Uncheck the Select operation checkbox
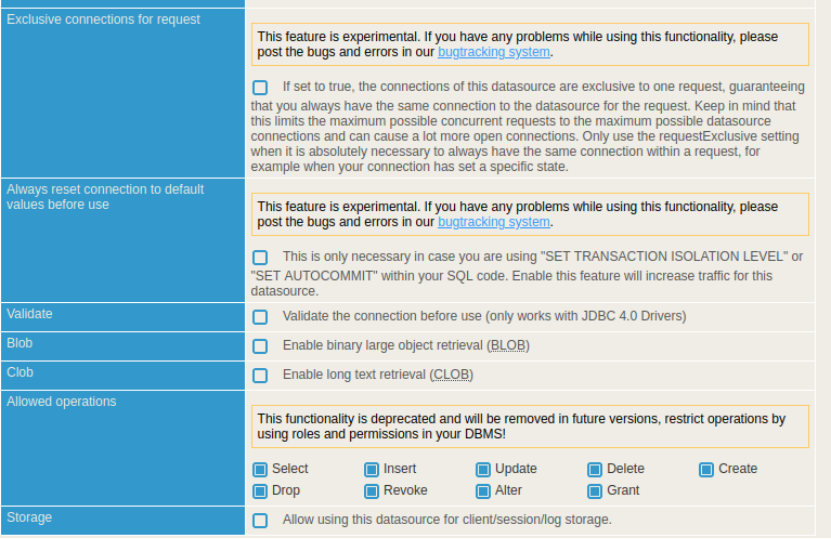The width and height of the screenshot is (831, 539). 260,469
